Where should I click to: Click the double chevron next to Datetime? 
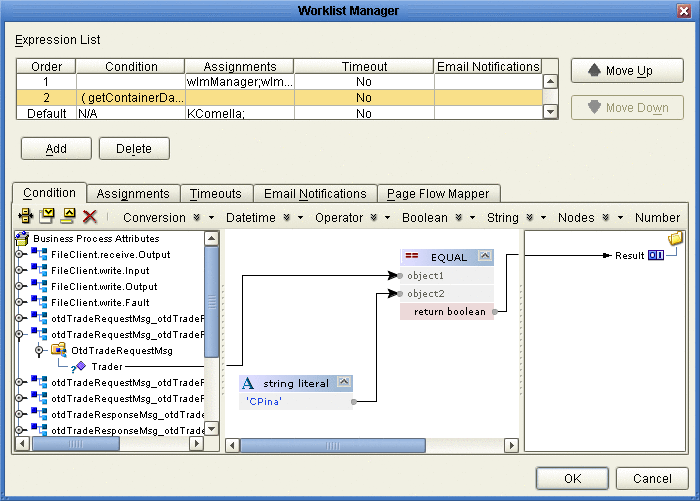287,217
